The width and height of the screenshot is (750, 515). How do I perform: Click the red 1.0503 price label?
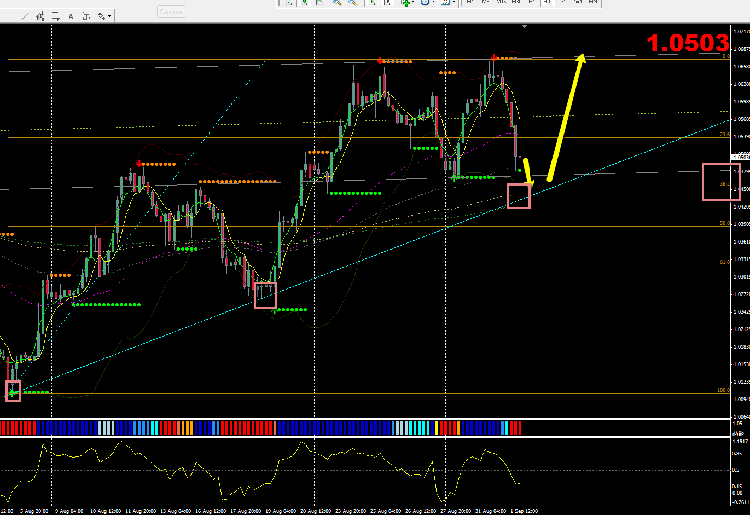point(687,43)
